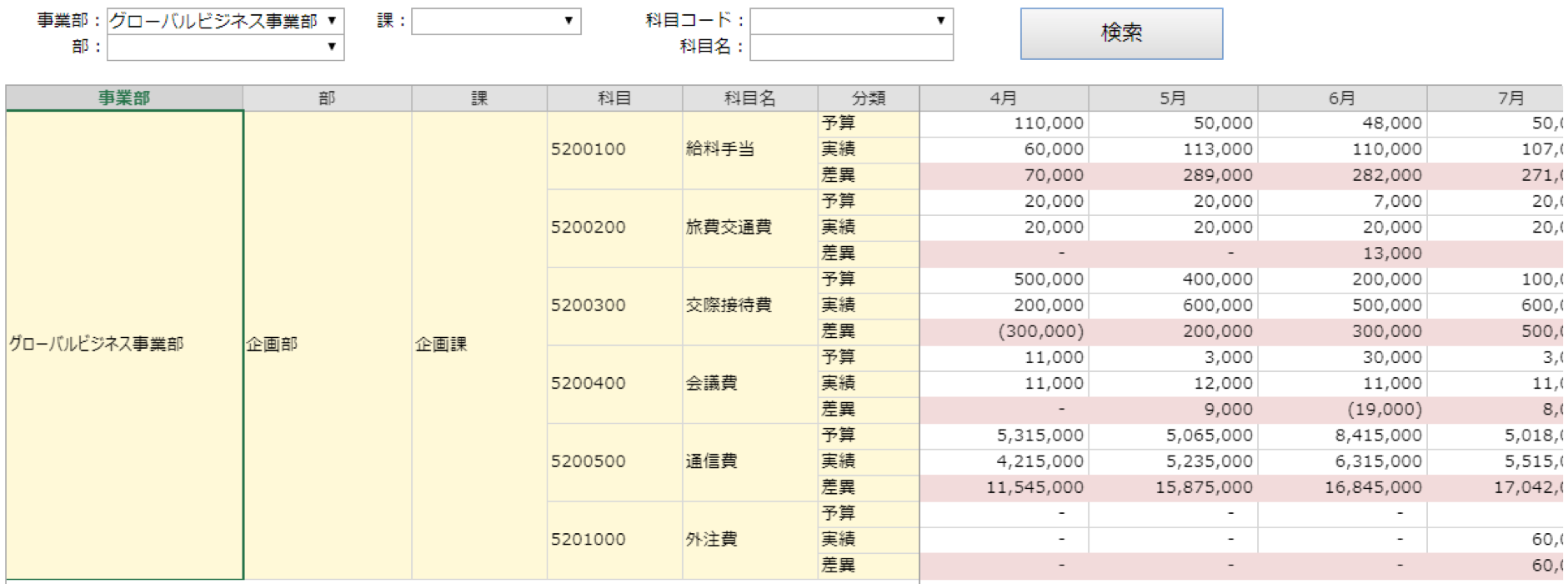
Task: Open the 科目コード dropdown
Action: pyautogui.click(x=851, y=21)
